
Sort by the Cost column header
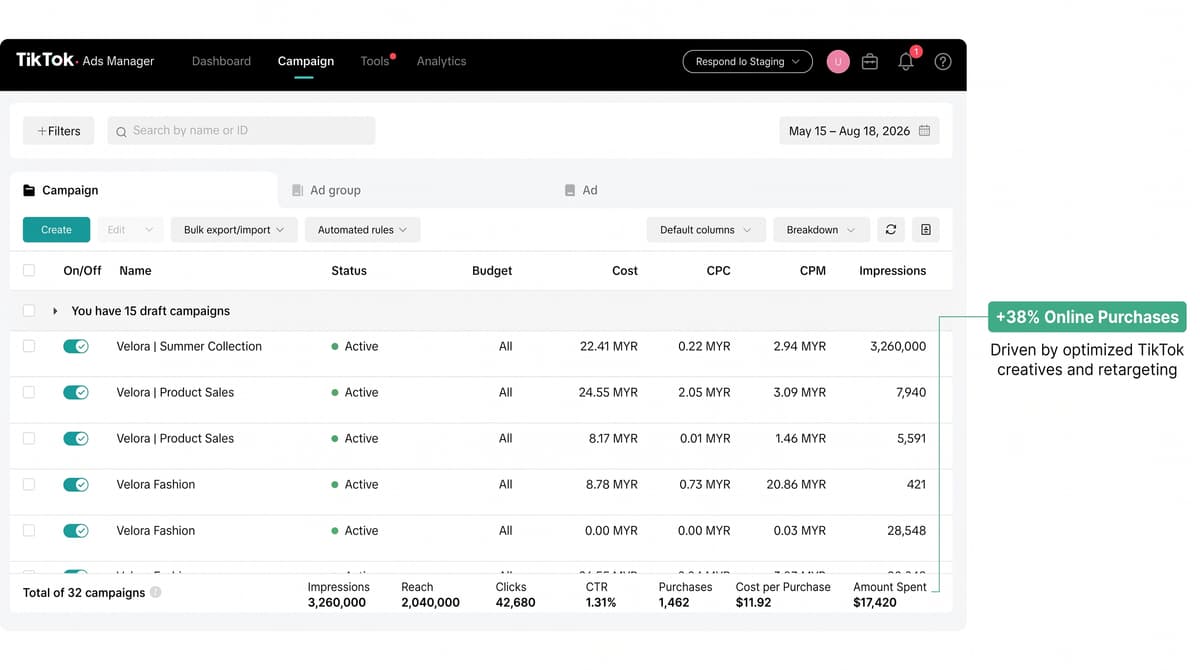(x=625, y=271)
